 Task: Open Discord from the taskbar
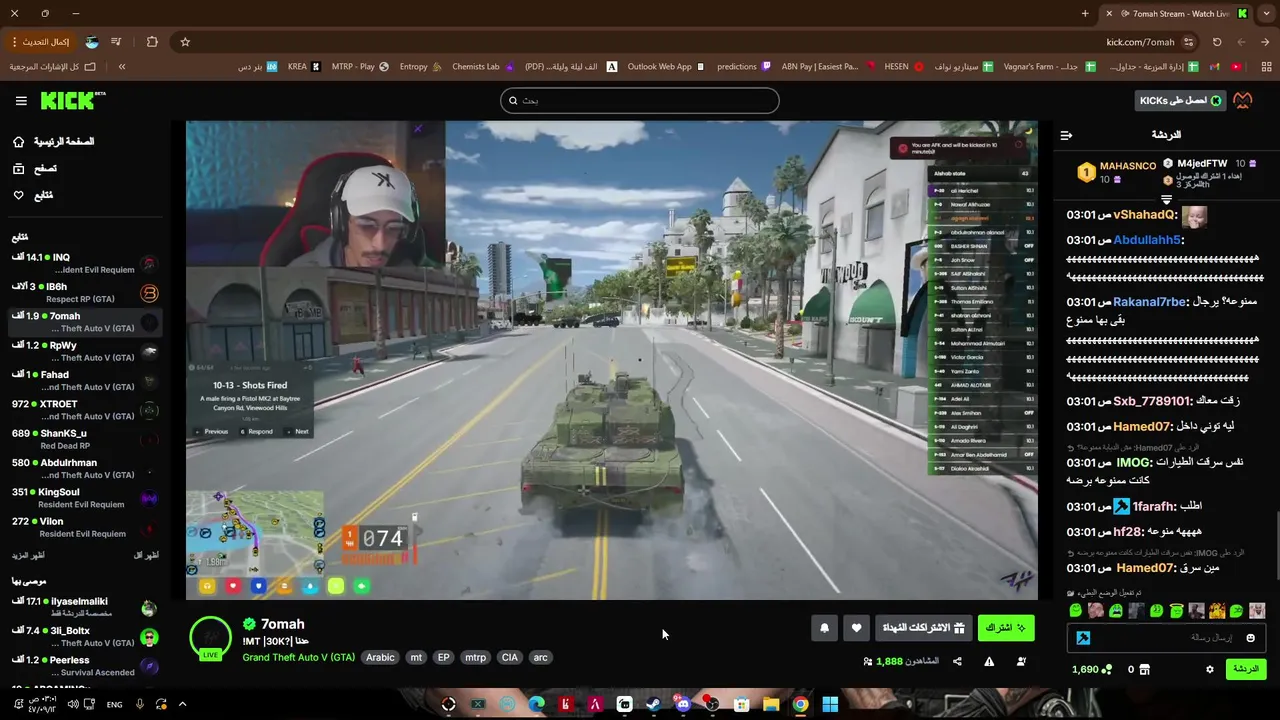coord(683,704)
